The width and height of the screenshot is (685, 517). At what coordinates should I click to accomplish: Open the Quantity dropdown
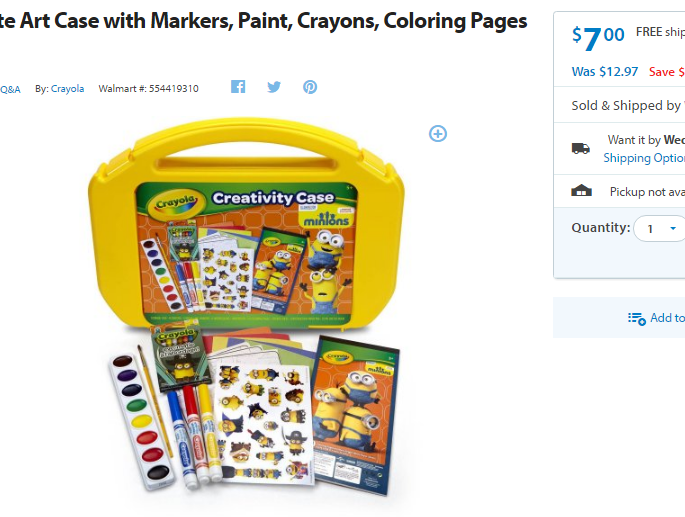coord(659,228)
